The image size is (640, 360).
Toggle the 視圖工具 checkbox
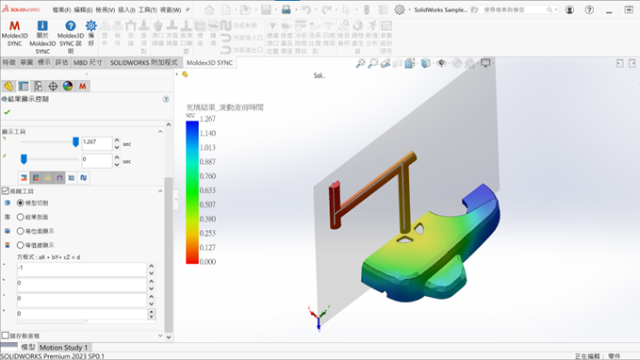click(x=5, y=191)
